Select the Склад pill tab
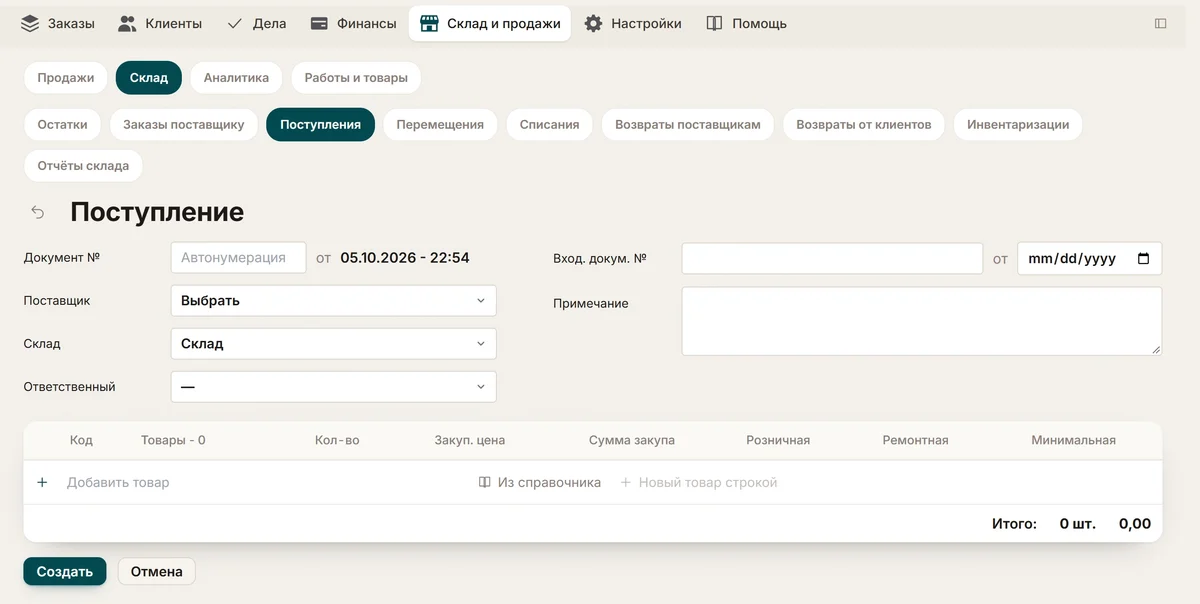The height and width of the screenshot is (604, 1200). click(x=149, y=78)
